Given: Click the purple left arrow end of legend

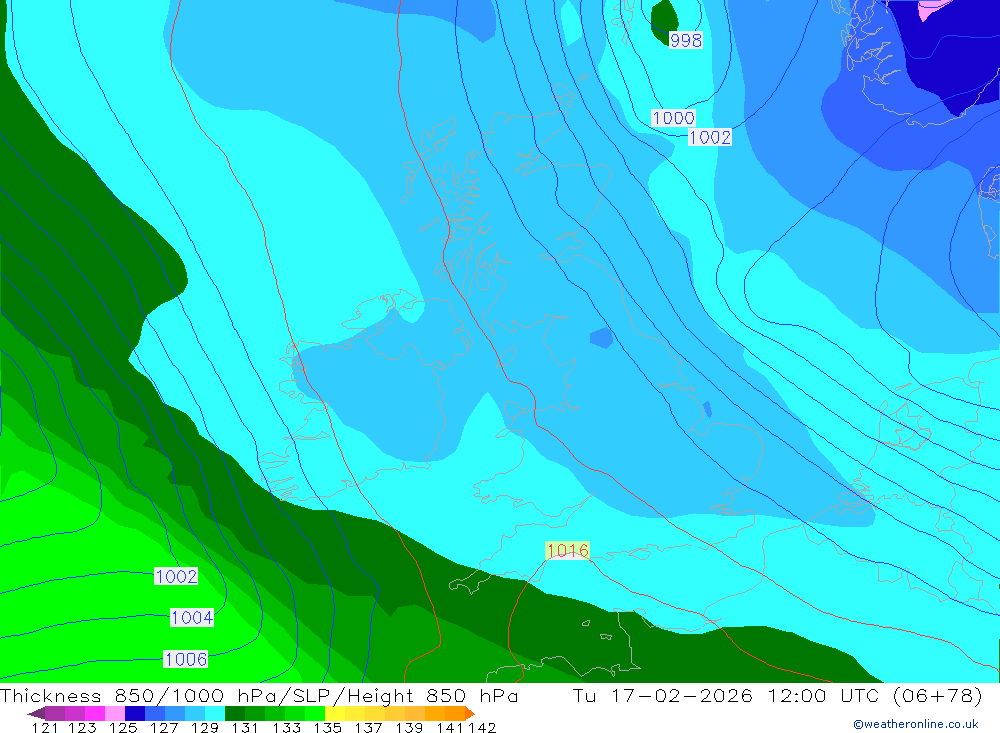Looking at the screenshot, I should 36,713.
